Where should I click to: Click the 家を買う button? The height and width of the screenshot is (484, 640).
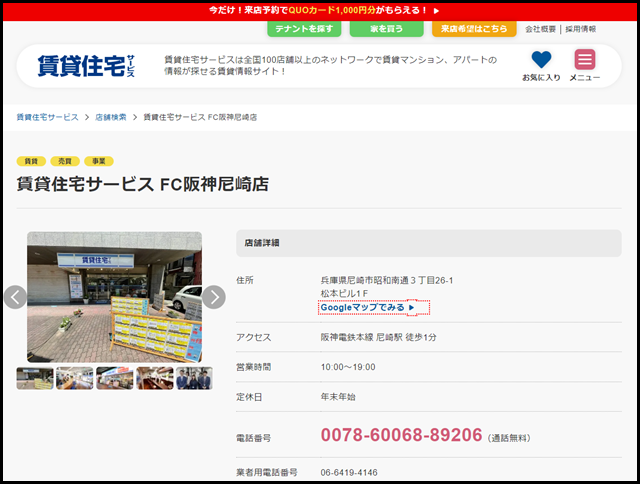coord(387,29)
